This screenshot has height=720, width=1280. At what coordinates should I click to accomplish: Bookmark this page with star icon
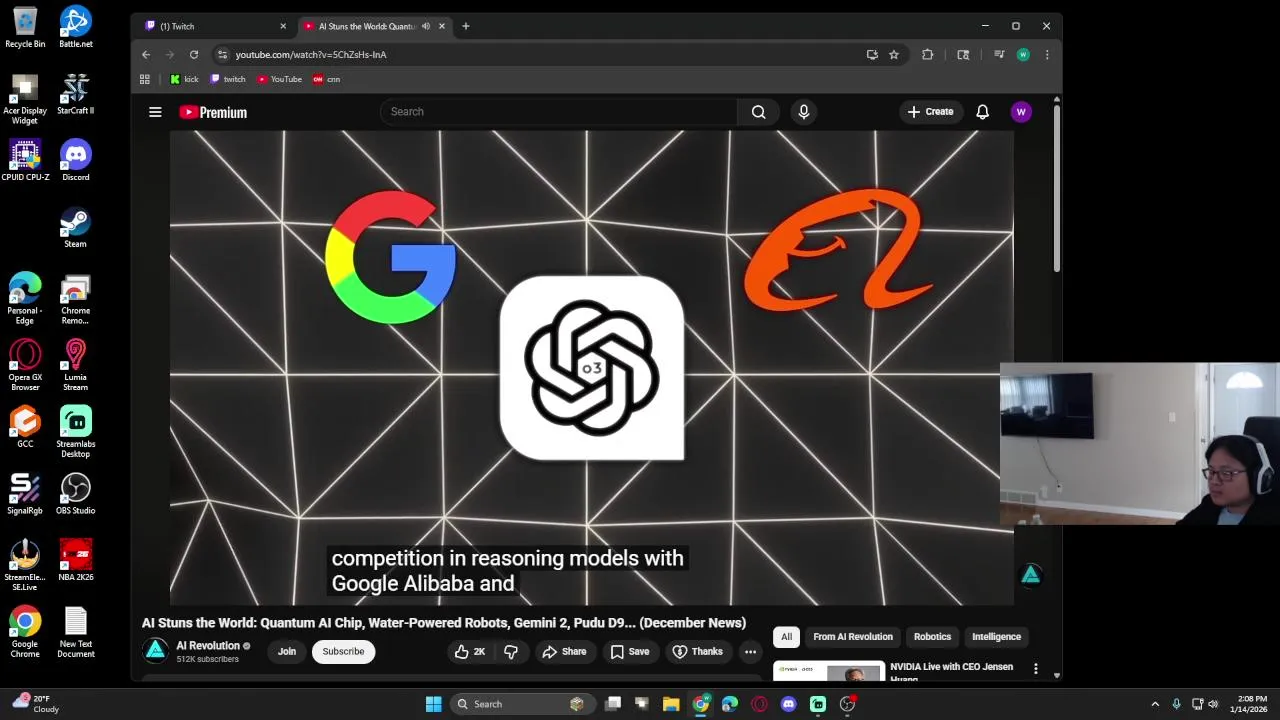point(894,54)
